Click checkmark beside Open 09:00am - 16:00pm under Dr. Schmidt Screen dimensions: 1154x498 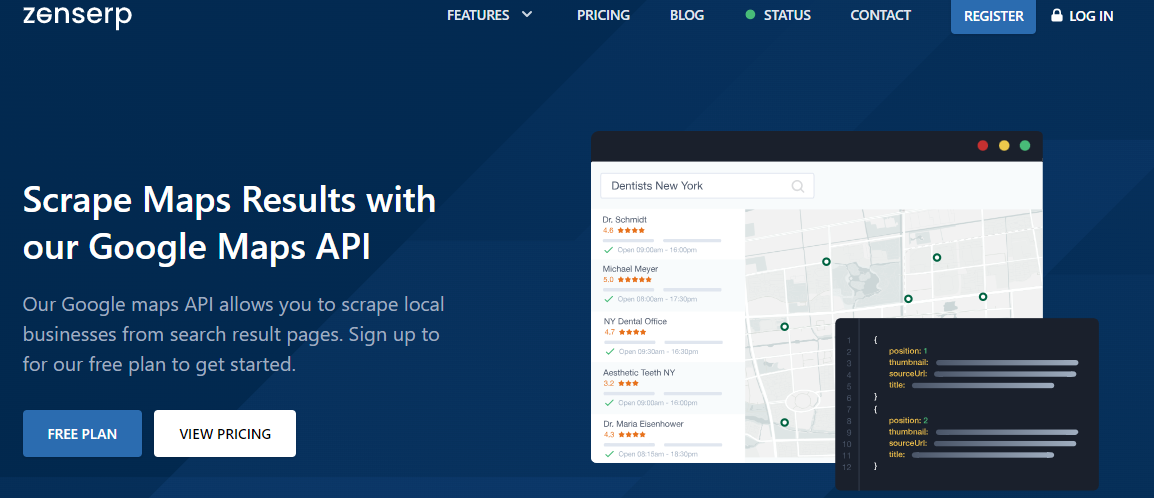609,250
